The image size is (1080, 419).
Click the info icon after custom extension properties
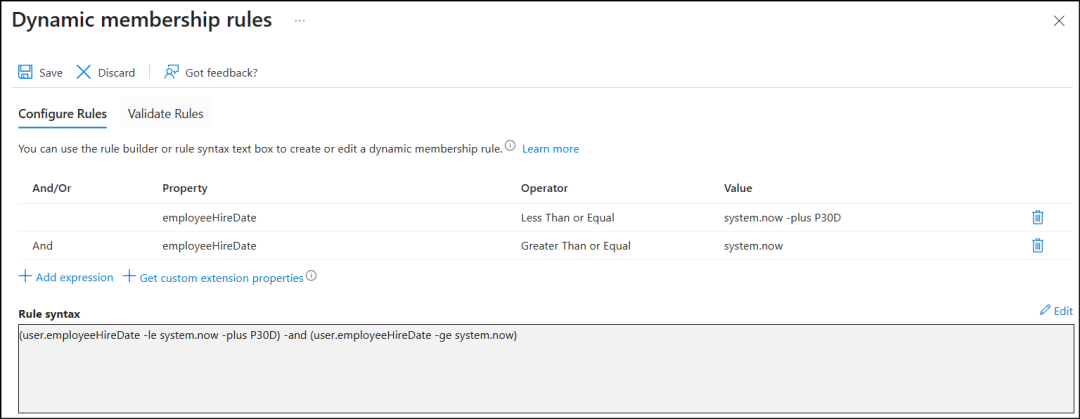coord(311,276)
